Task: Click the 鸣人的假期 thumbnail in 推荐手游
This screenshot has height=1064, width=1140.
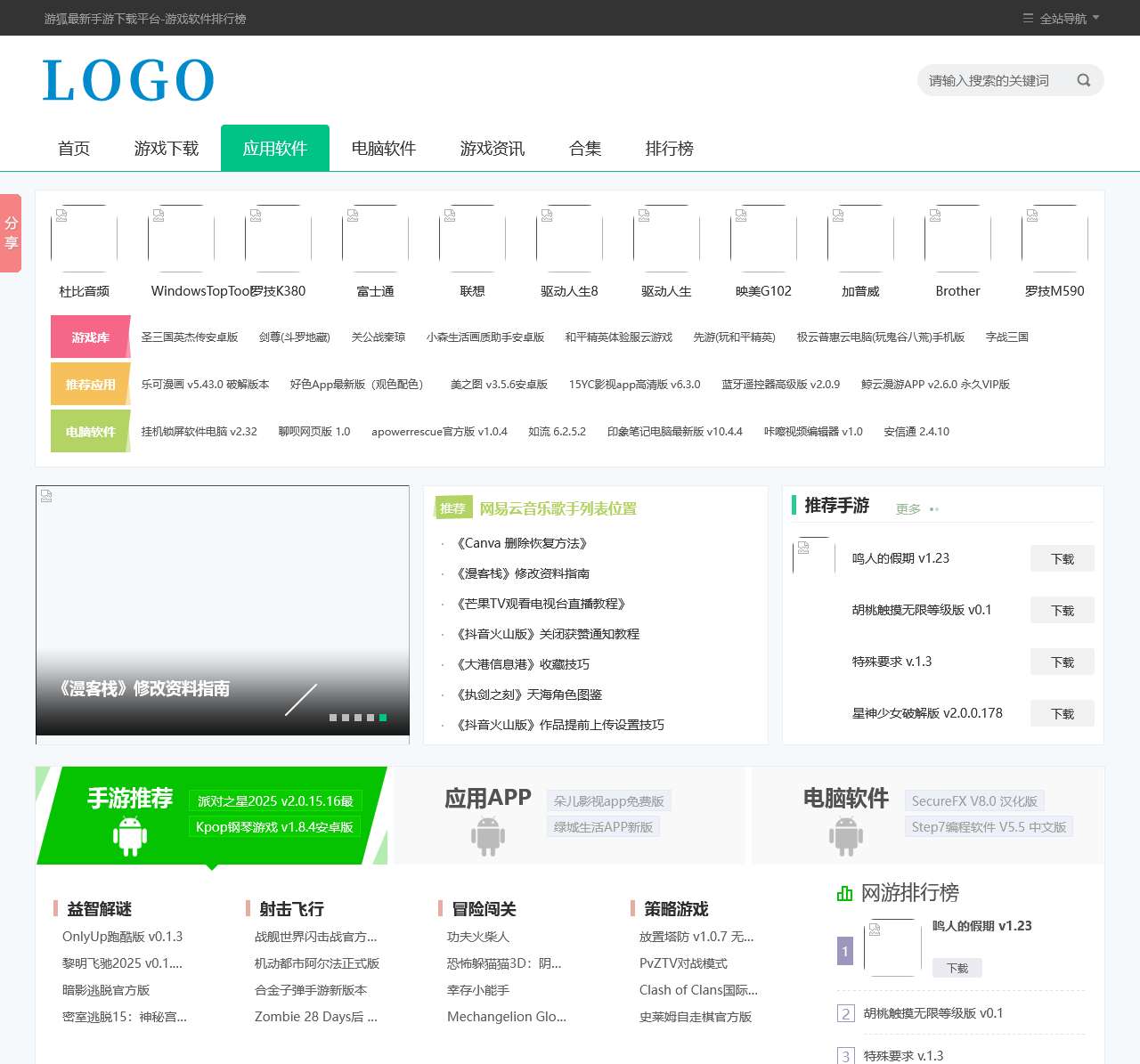Action: (814, 558)
